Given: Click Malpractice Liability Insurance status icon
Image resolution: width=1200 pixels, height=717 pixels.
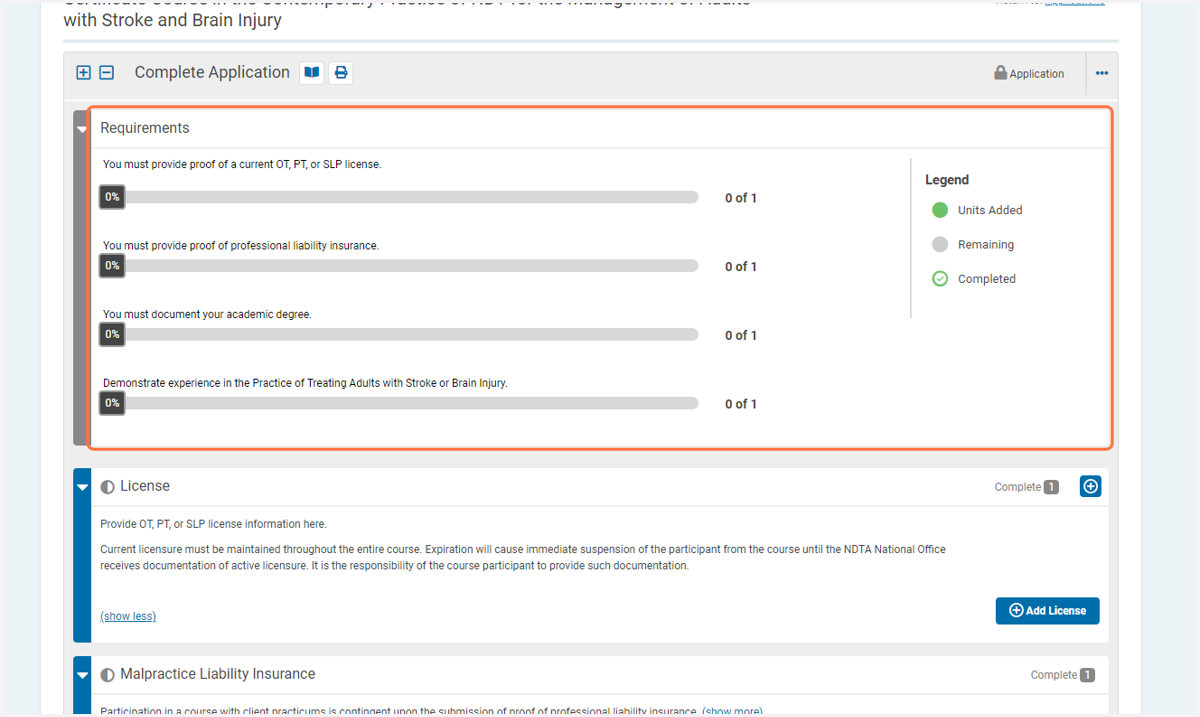Looking at the screenshot, I should click(108, 675).
